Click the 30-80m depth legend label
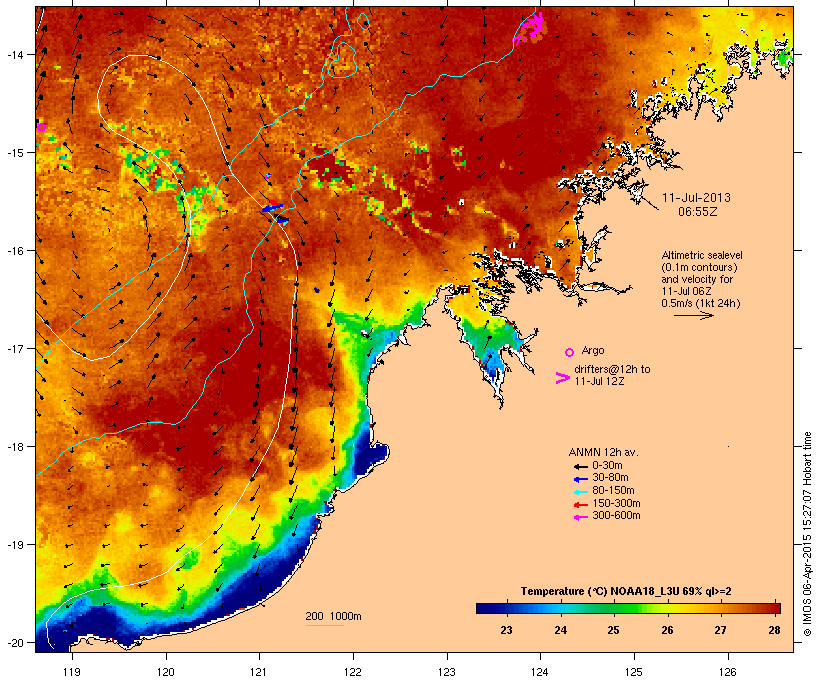This screenshot has height=680, width=820. 610,478
